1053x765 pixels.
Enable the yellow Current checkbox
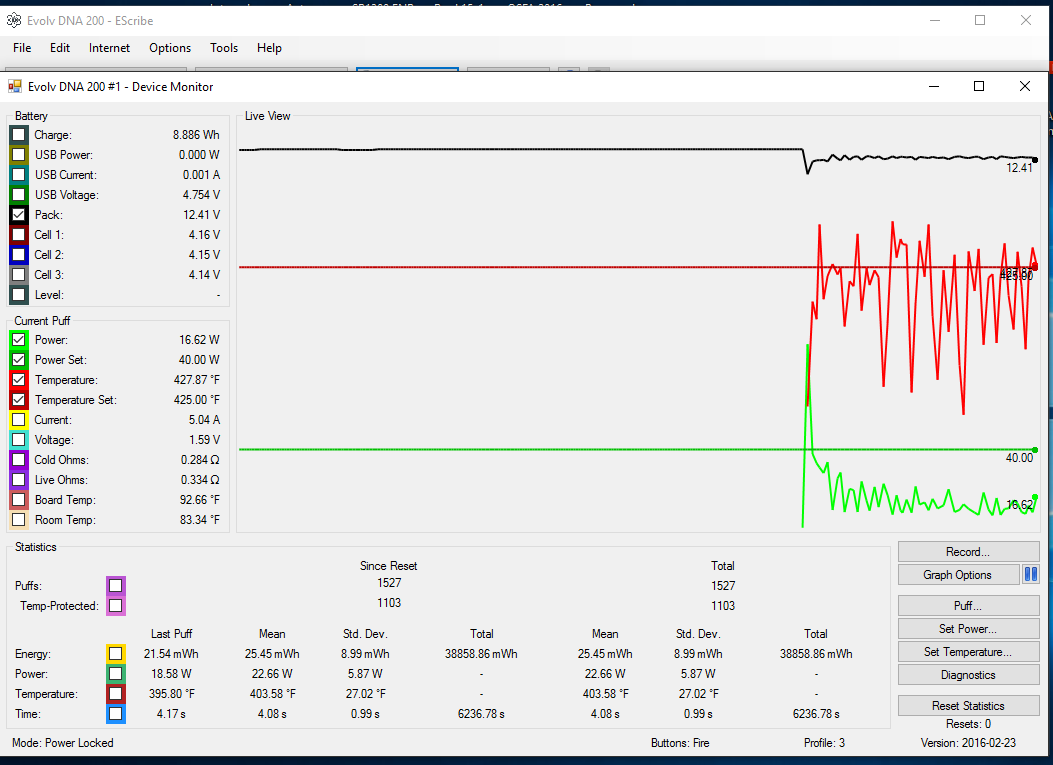(19, 420)
